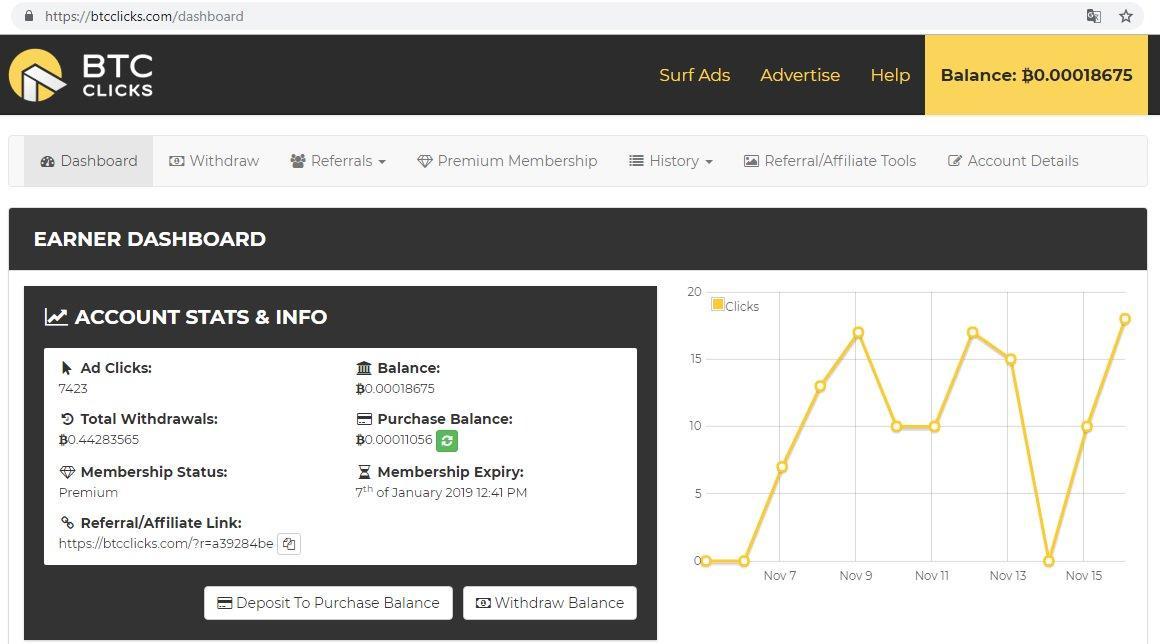Toggle the Clicks legend swatch in chart
1160x644 pixels.
point(718,305)
